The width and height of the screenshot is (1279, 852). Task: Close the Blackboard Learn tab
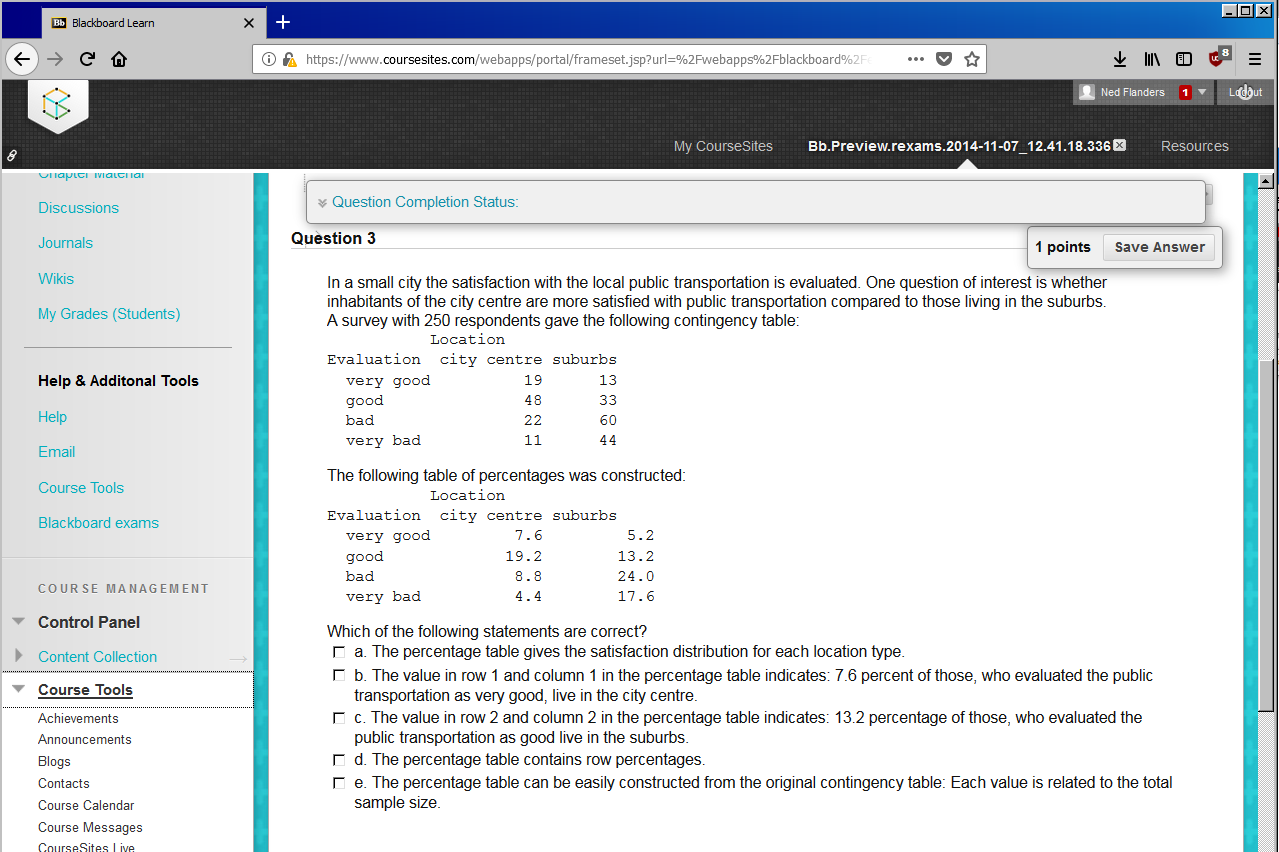pyautogui.click(x=249, y=23)
